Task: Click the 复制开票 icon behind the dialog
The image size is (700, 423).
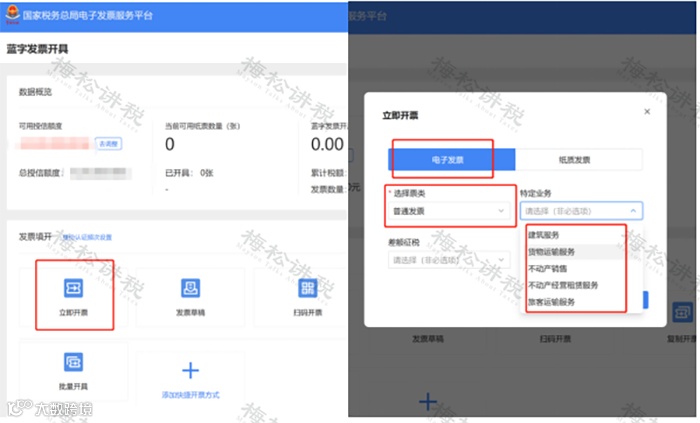Action: 683,312
